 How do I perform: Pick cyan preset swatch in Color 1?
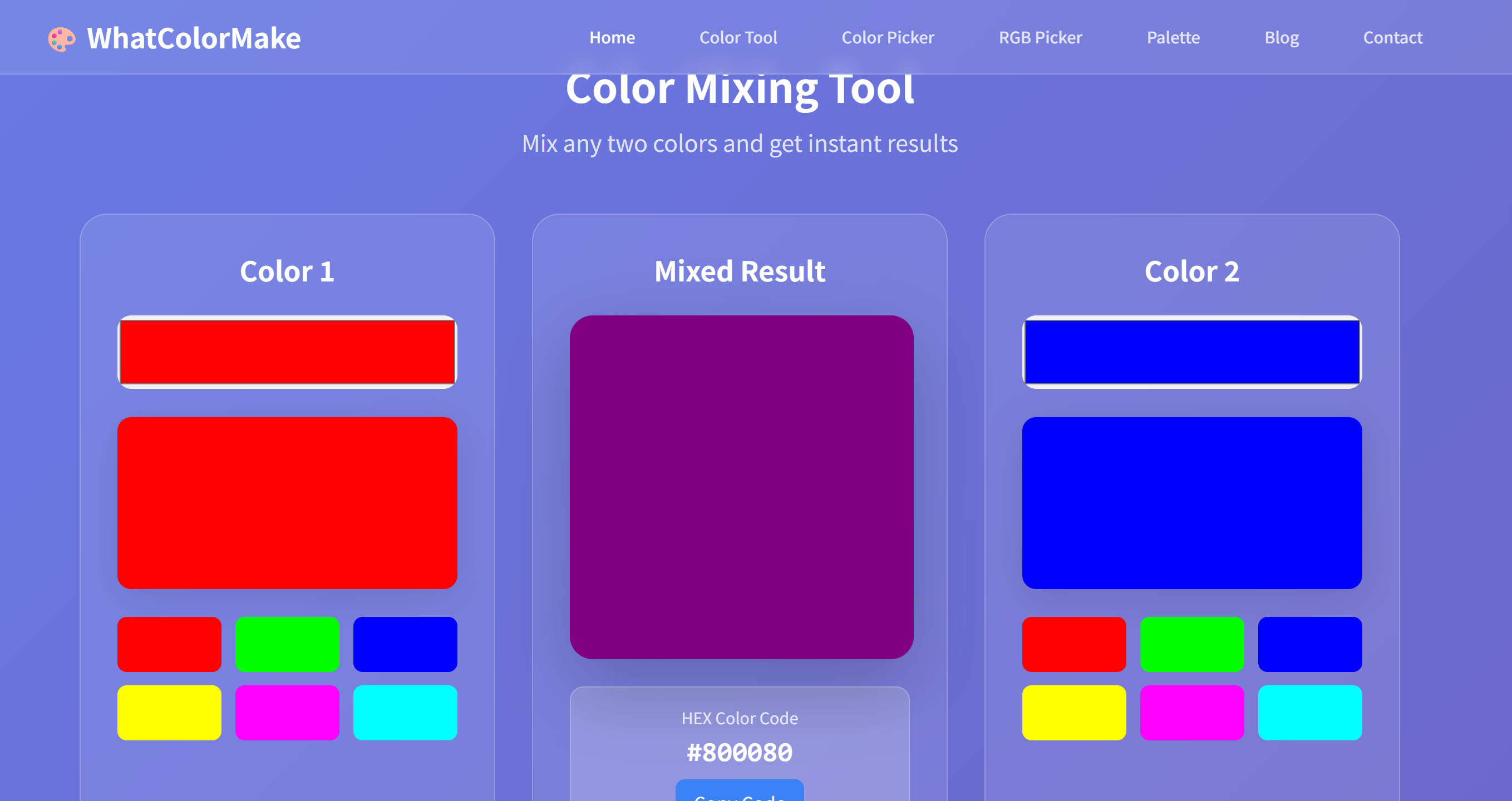click(405, 713)
